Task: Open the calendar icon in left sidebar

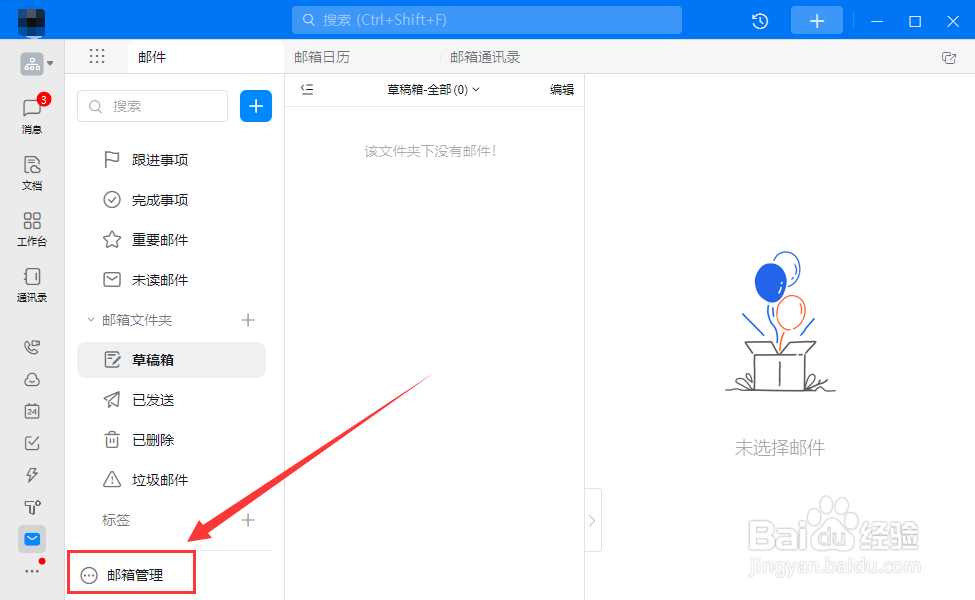Action: click(x=31, y=411)
